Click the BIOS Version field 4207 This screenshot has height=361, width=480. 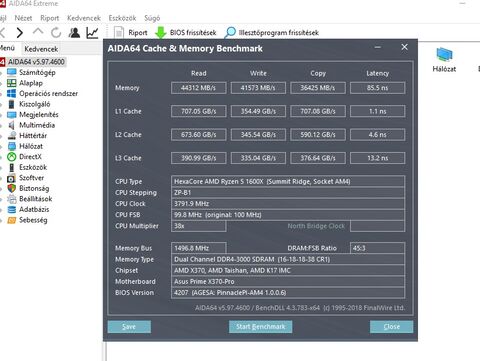pyautogui.click(x=288, y=293)
